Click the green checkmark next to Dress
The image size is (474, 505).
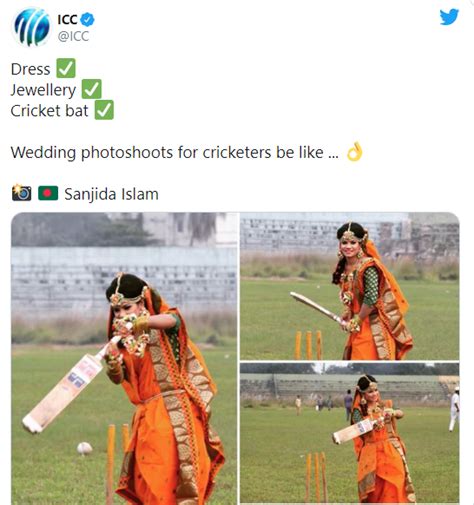[x=66, y=68]
